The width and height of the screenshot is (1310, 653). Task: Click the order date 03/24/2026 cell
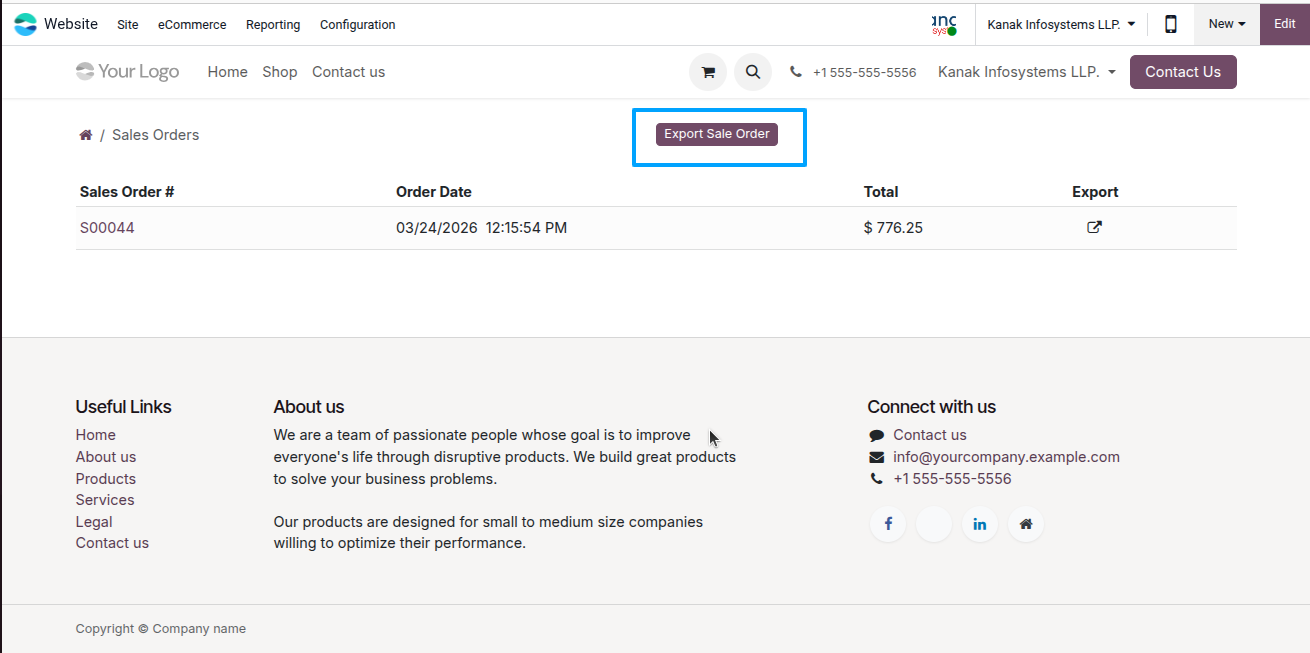click(481, 228)
